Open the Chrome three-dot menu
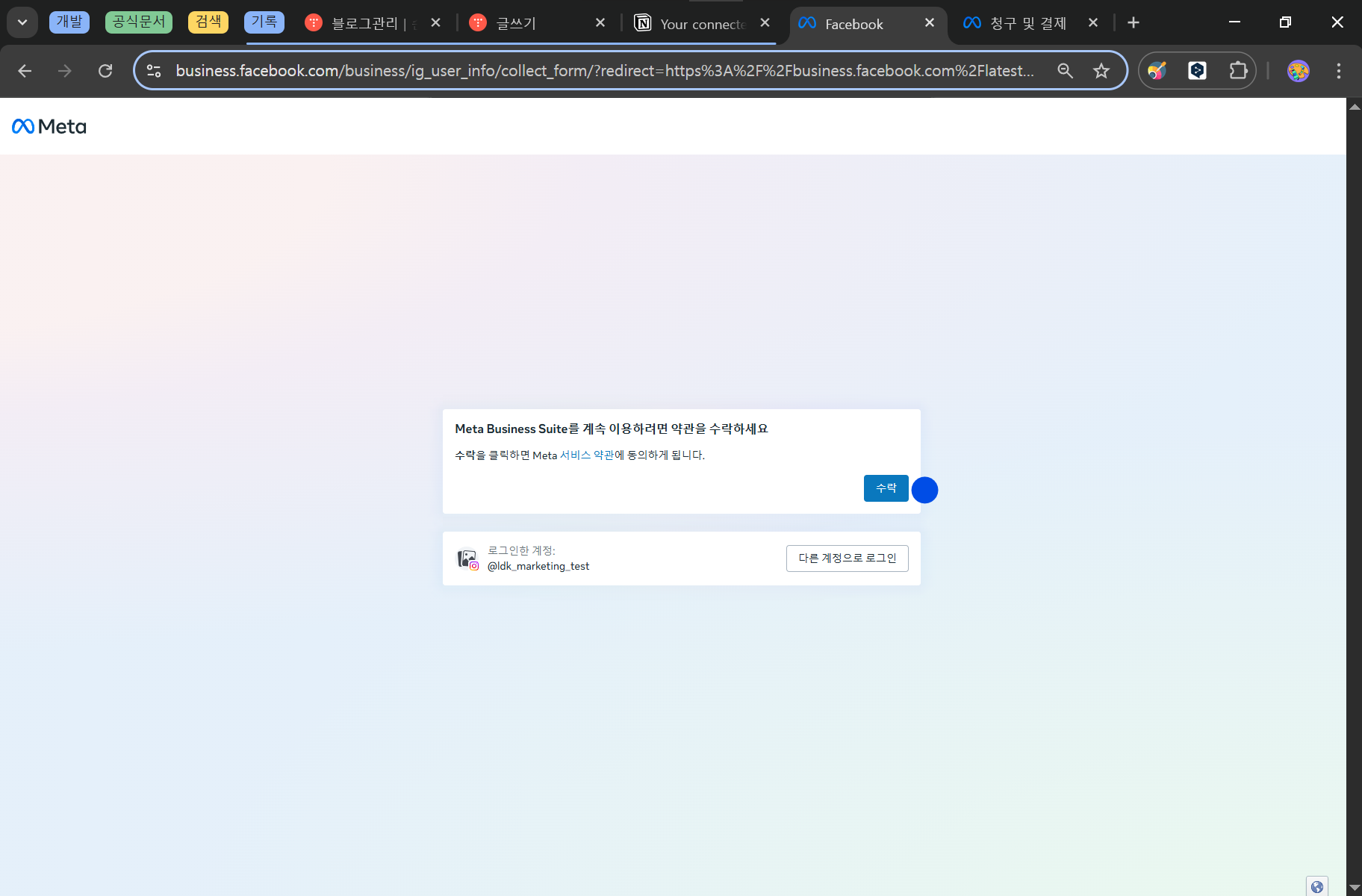Viewport: 1362px width, 896px height. pyautogui.click(x=1339, y=71)
